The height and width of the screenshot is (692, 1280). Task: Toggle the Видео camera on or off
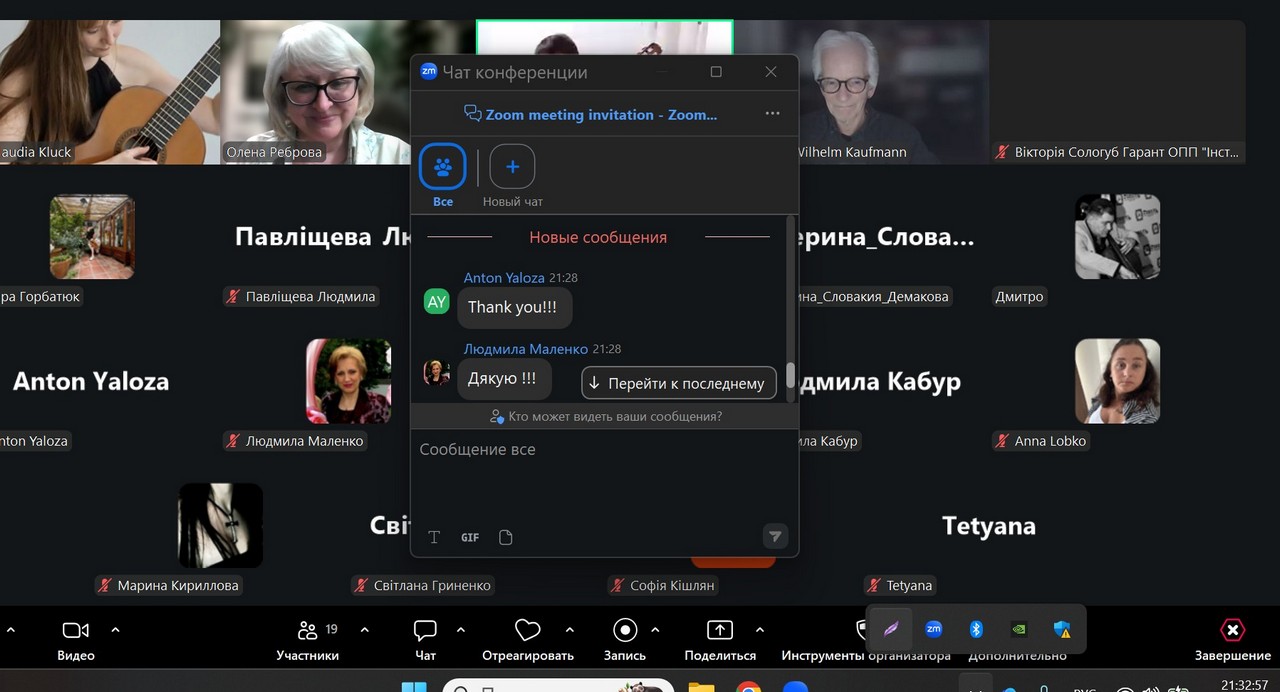pos(75,631)
